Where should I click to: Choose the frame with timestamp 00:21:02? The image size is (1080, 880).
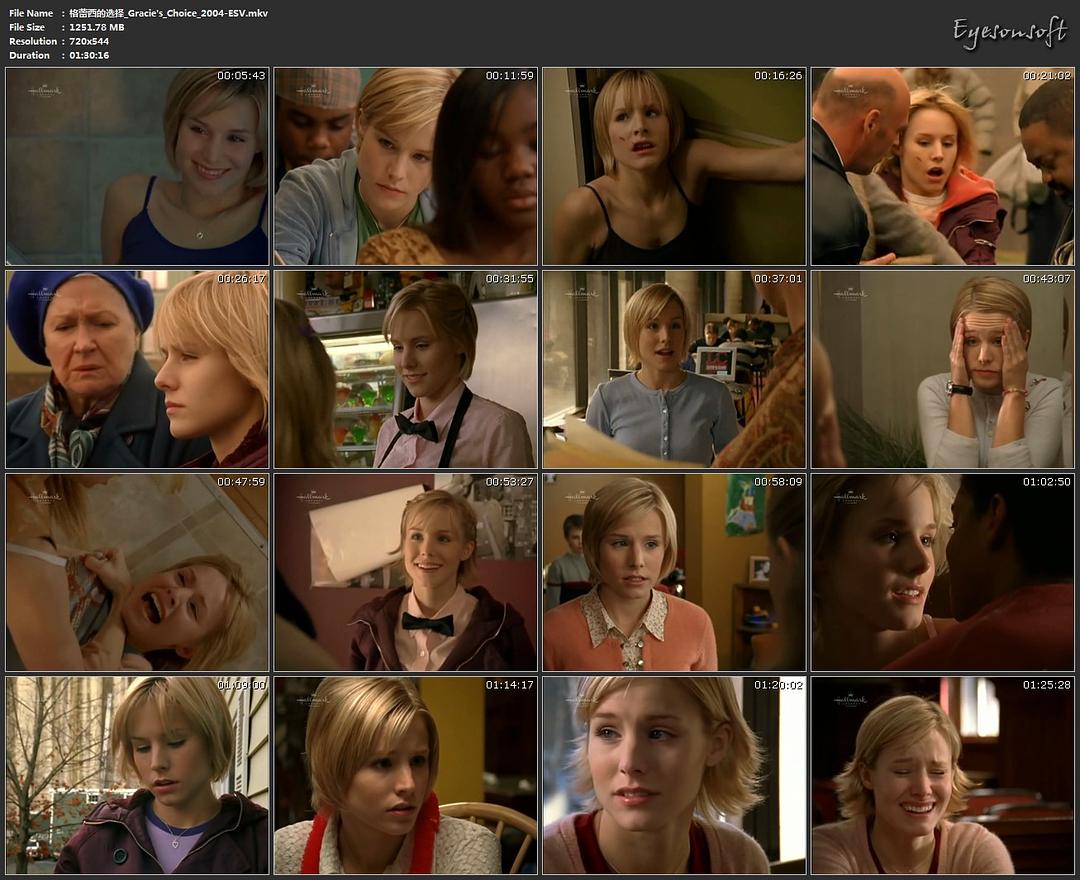[x=942, y=166]
